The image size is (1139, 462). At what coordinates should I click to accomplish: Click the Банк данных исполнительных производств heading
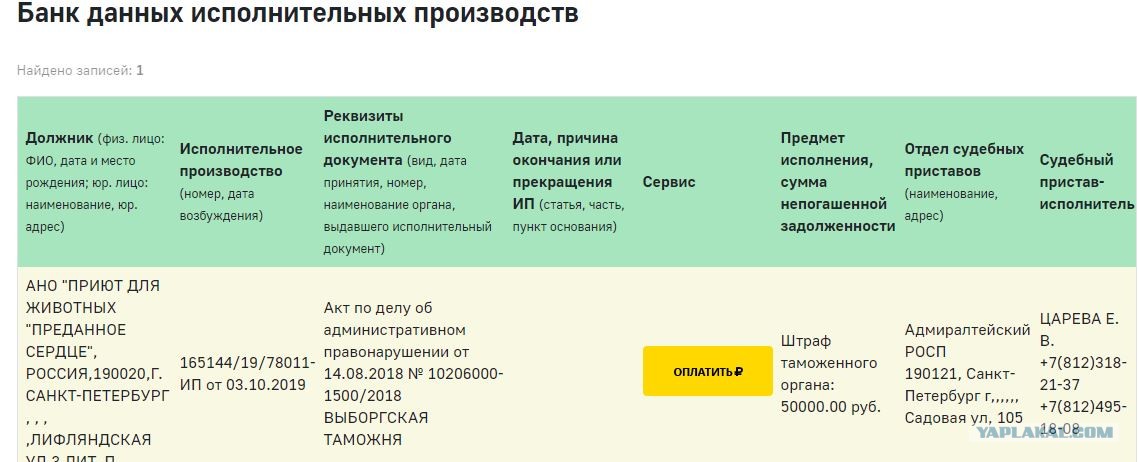point(298,13)
